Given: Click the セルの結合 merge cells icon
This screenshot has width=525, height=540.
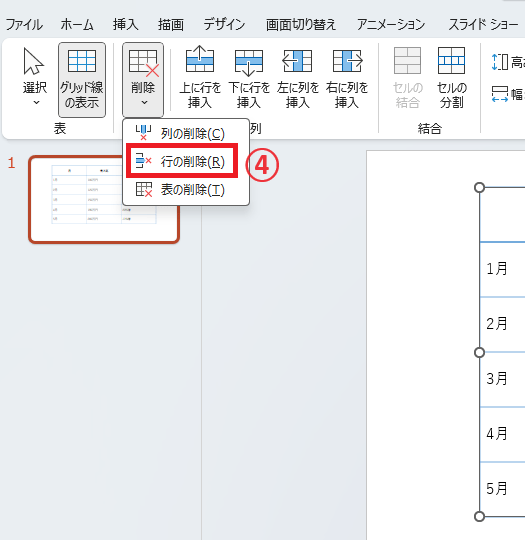Looking at the screenshot, I should (408, 61).
